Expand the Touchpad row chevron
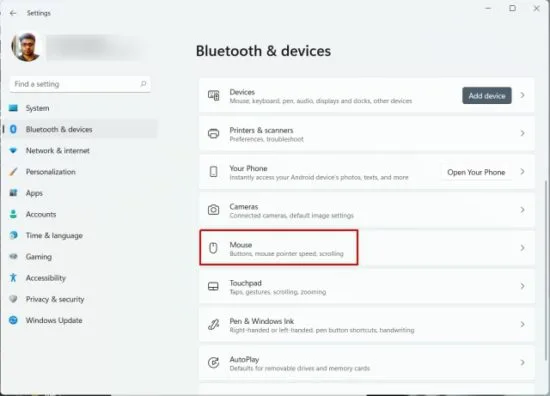550x396 pixels. tap(522, 286)
